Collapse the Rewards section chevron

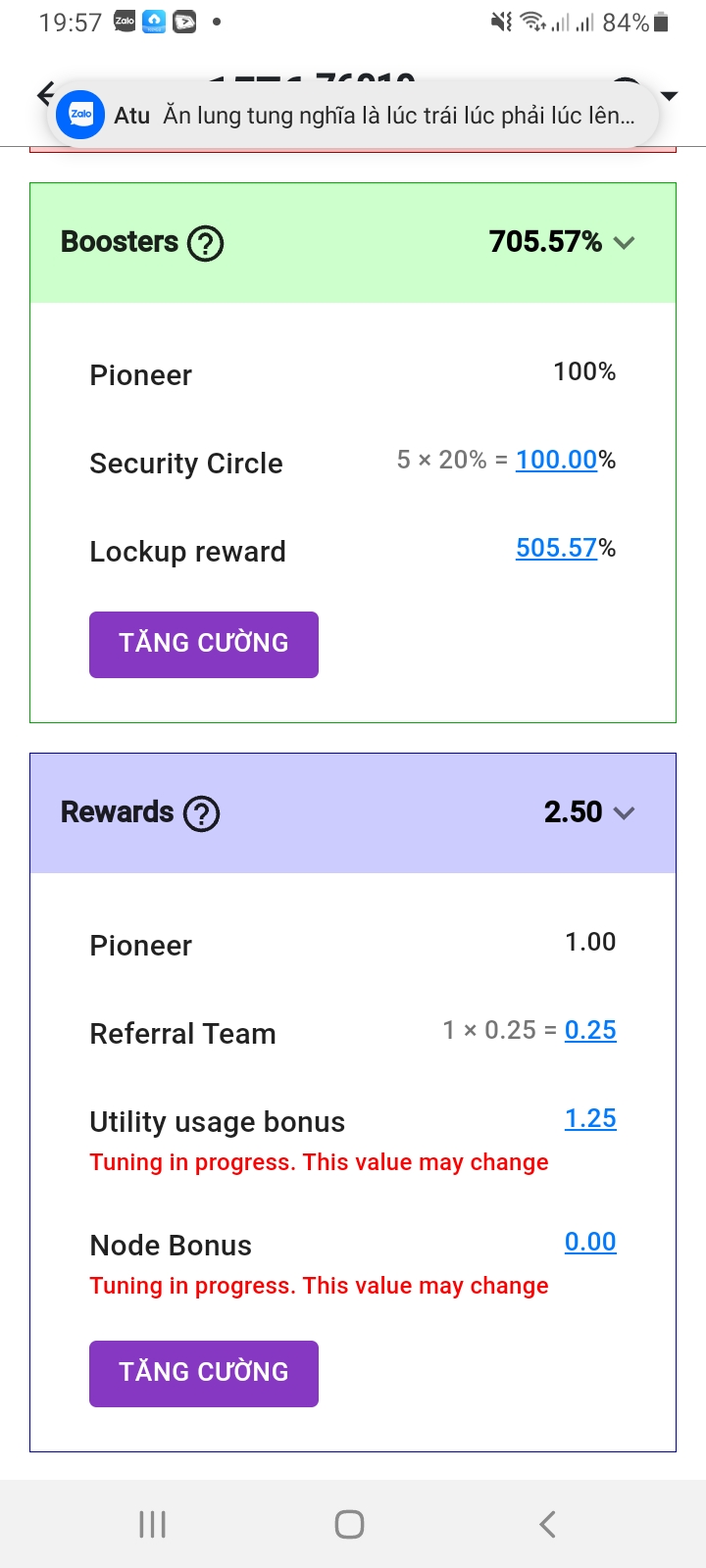(625, 813)
